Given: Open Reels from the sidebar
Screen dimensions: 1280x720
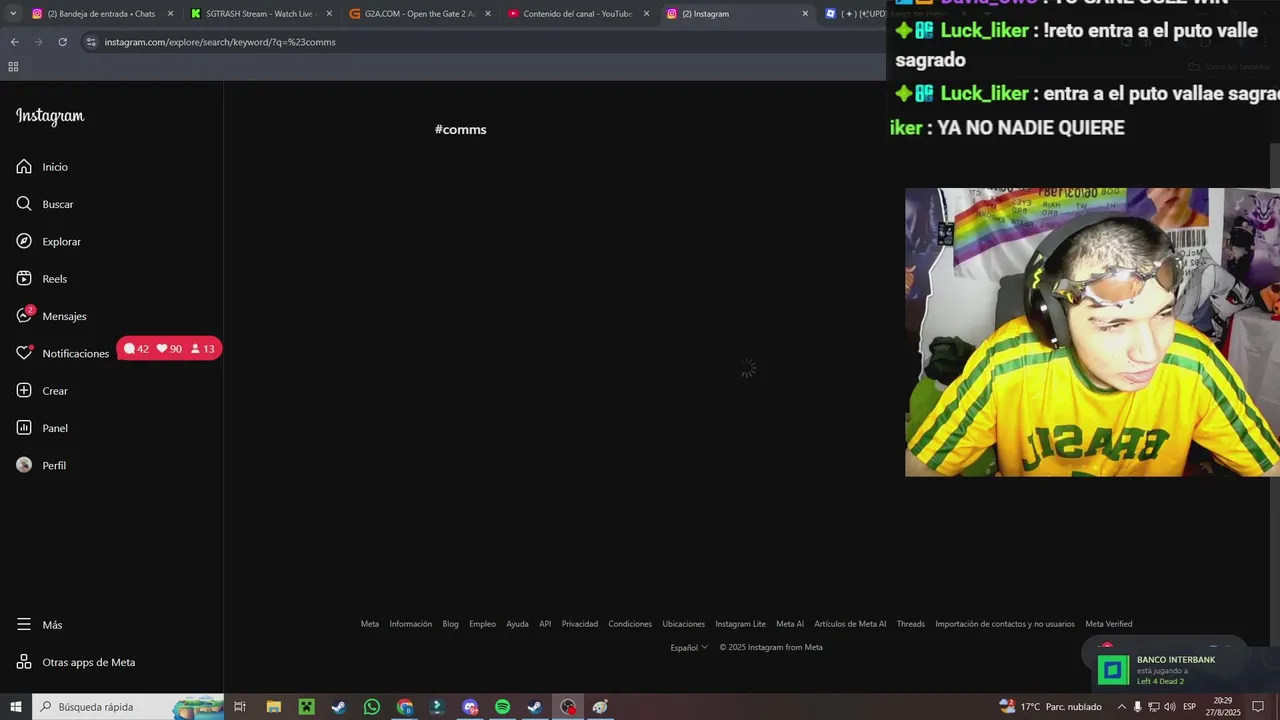Looking at the screenshot, I should (x=41, y=279).
